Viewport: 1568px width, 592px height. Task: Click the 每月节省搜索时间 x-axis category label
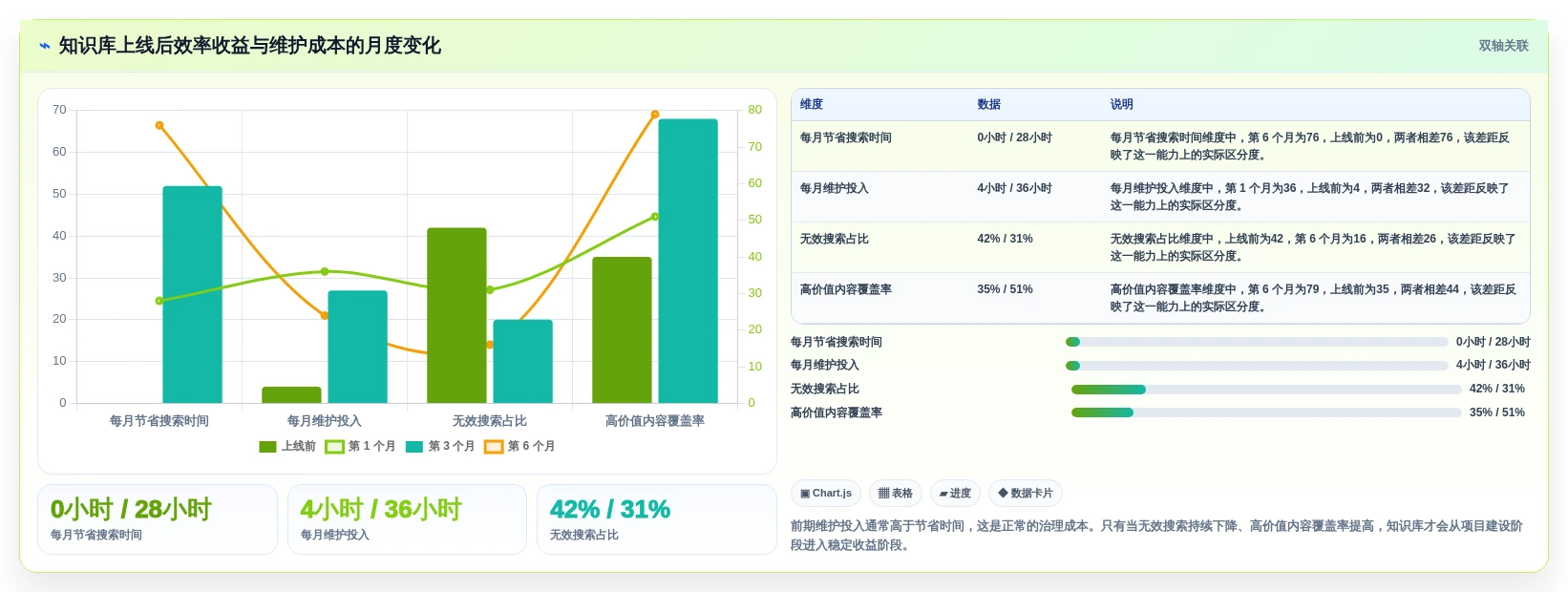[x=159, y=421]
